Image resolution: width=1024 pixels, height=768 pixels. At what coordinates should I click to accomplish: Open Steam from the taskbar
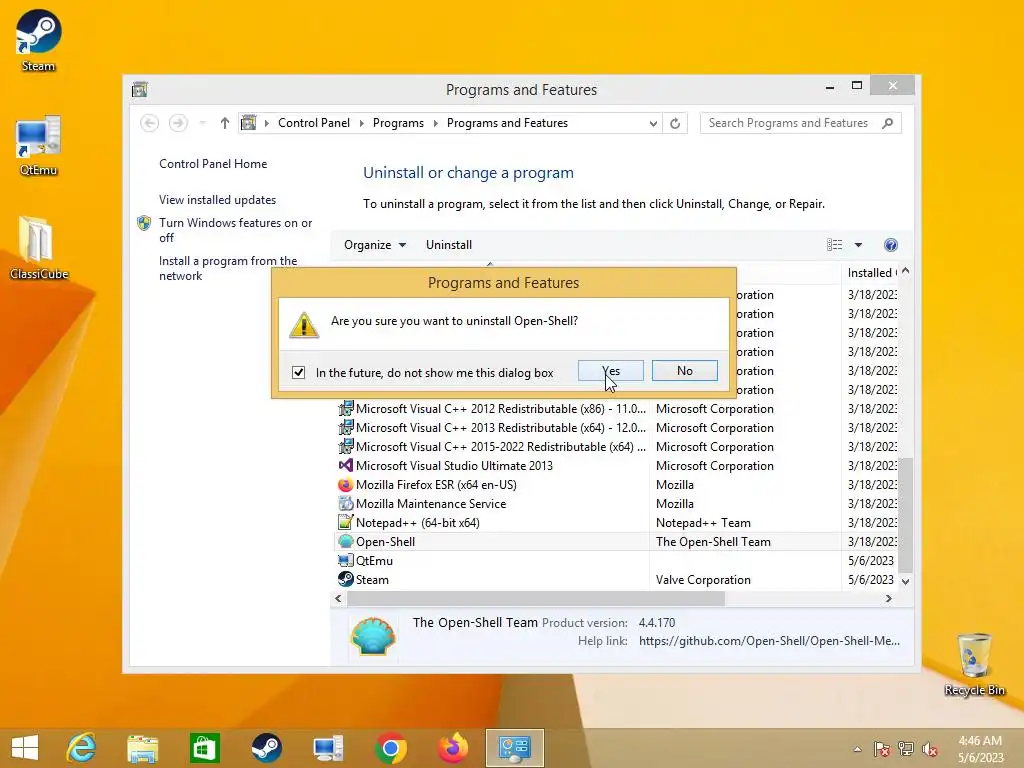click(266, 748)
